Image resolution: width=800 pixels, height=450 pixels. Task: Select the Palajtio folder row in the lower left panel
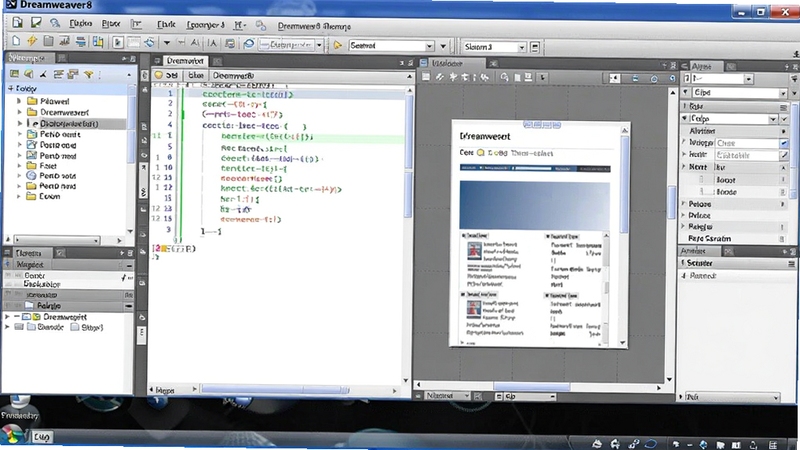coord(68,306)
